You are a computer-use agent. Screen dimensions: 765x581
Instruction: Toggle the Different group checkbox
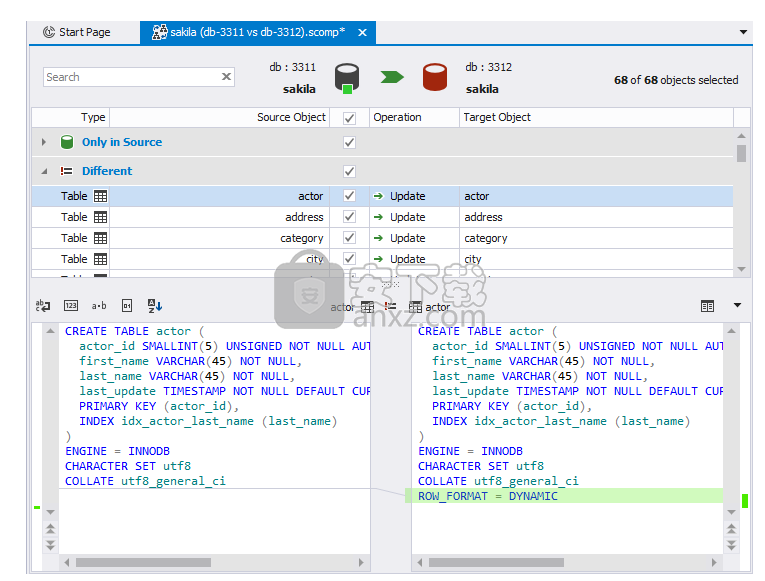pos(349,171)
